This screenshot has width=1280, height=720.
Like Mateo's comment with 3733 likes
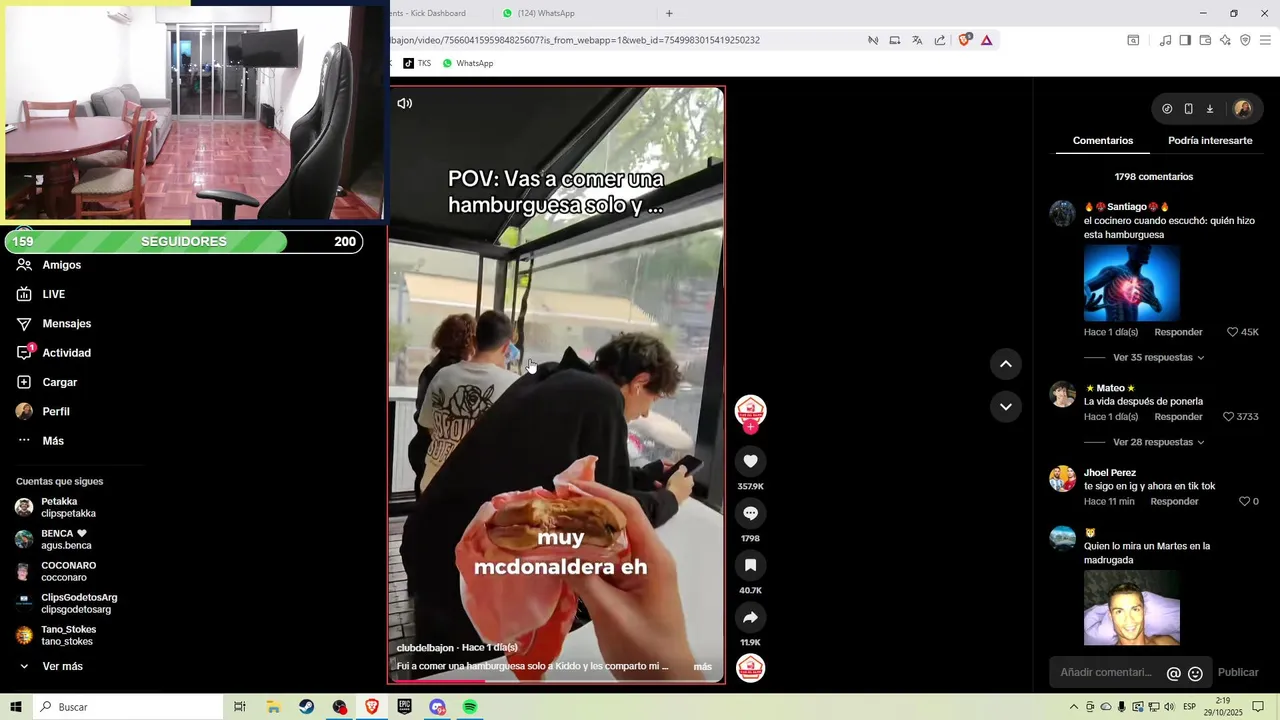pos(1229,417)
